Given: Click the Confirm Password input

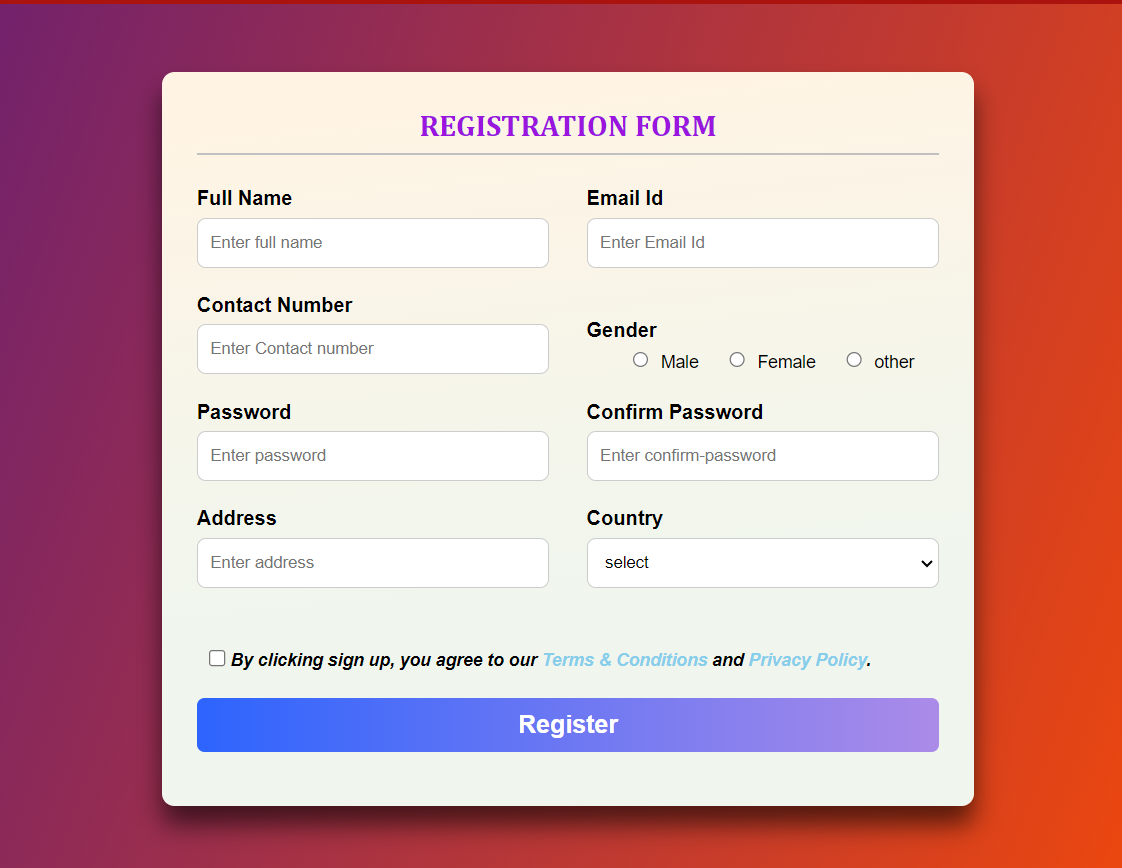Looking at the screenshot, I should pyautogui.click(x=762, y=456).
